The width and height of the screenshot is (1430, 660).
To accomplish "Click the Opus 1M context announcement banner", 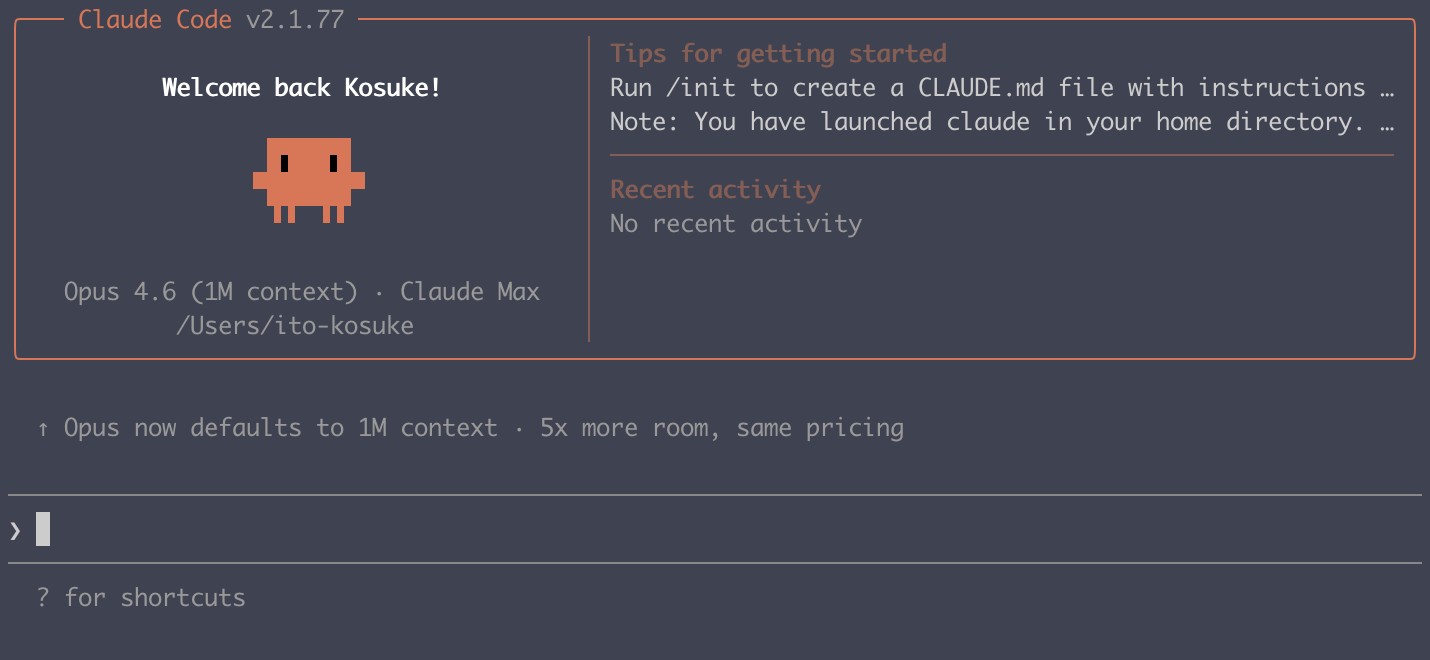I will click(x=470, y=427).
